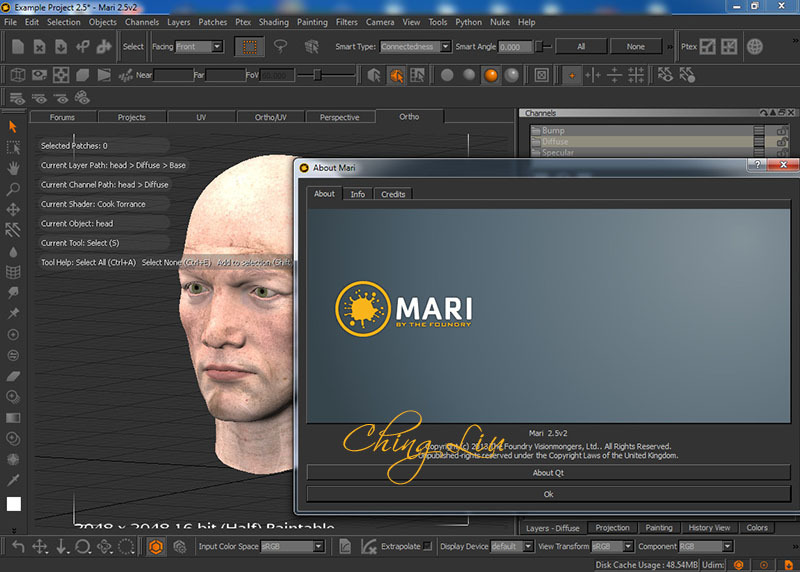The width and height of the screenshot is (800, 572).
Task: Click the wireframe cube view icon
Action: 18,75
